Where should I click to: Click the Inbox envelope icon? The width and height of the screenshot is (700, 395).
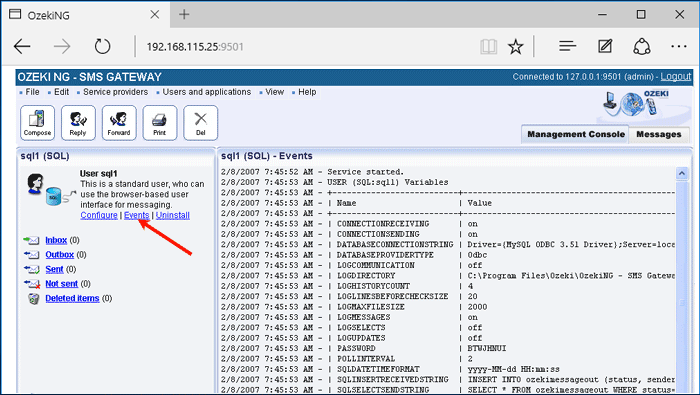tap(31, 241)
